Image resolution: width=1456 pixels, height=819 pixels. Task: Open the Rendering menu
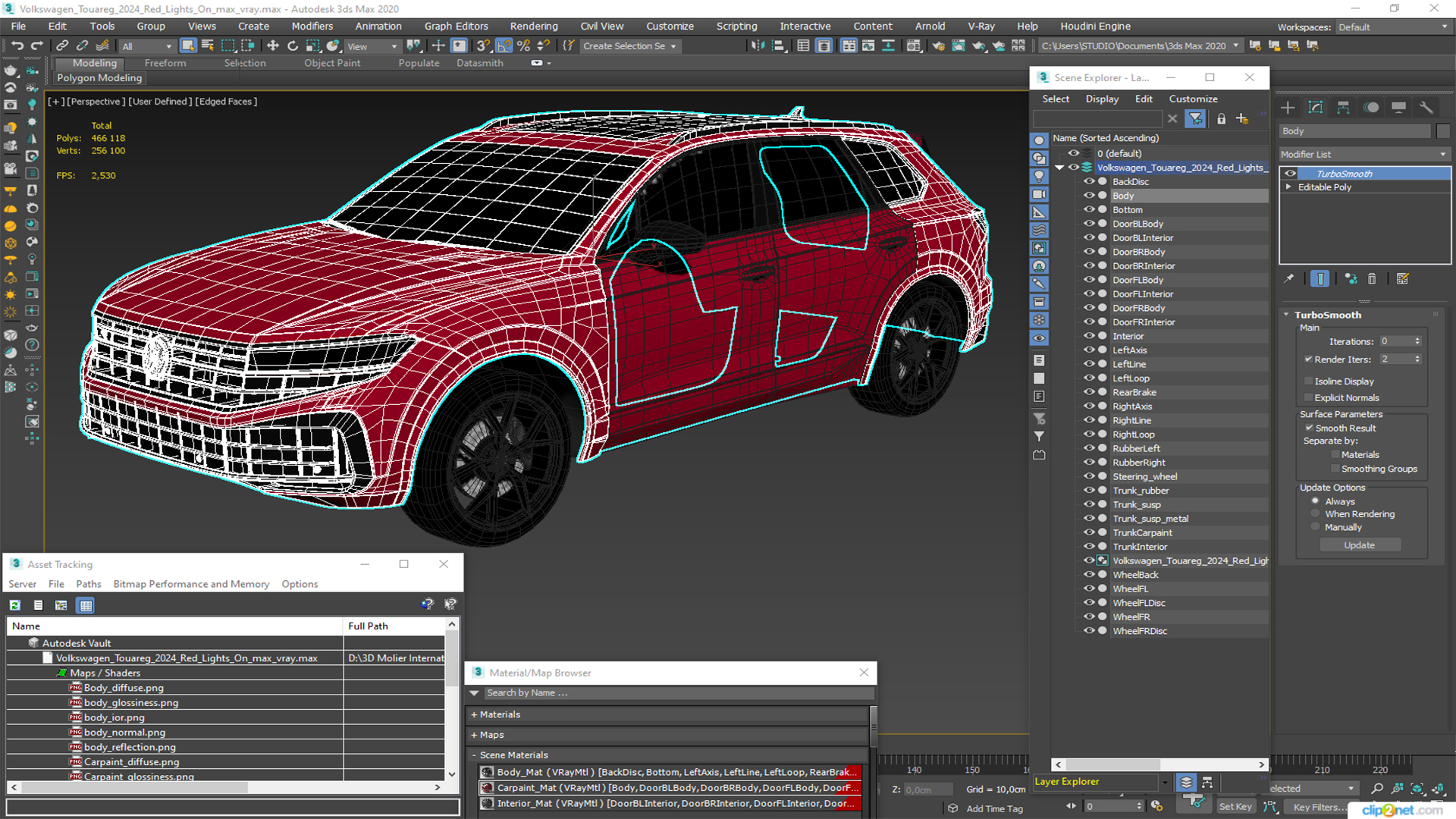pos(533,26)
